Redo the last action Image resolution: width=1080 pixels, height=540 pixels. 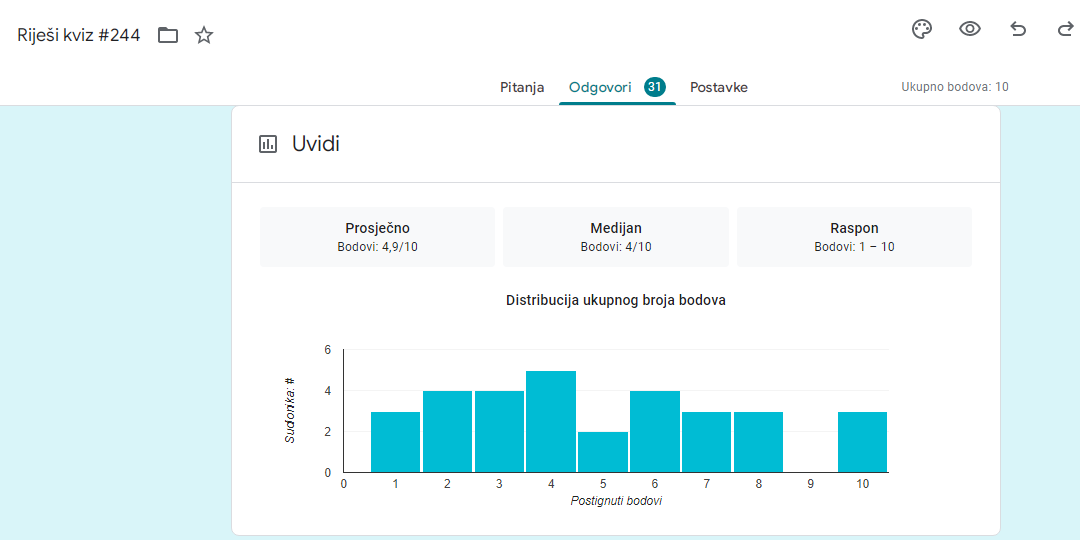tap(1065, 29)
